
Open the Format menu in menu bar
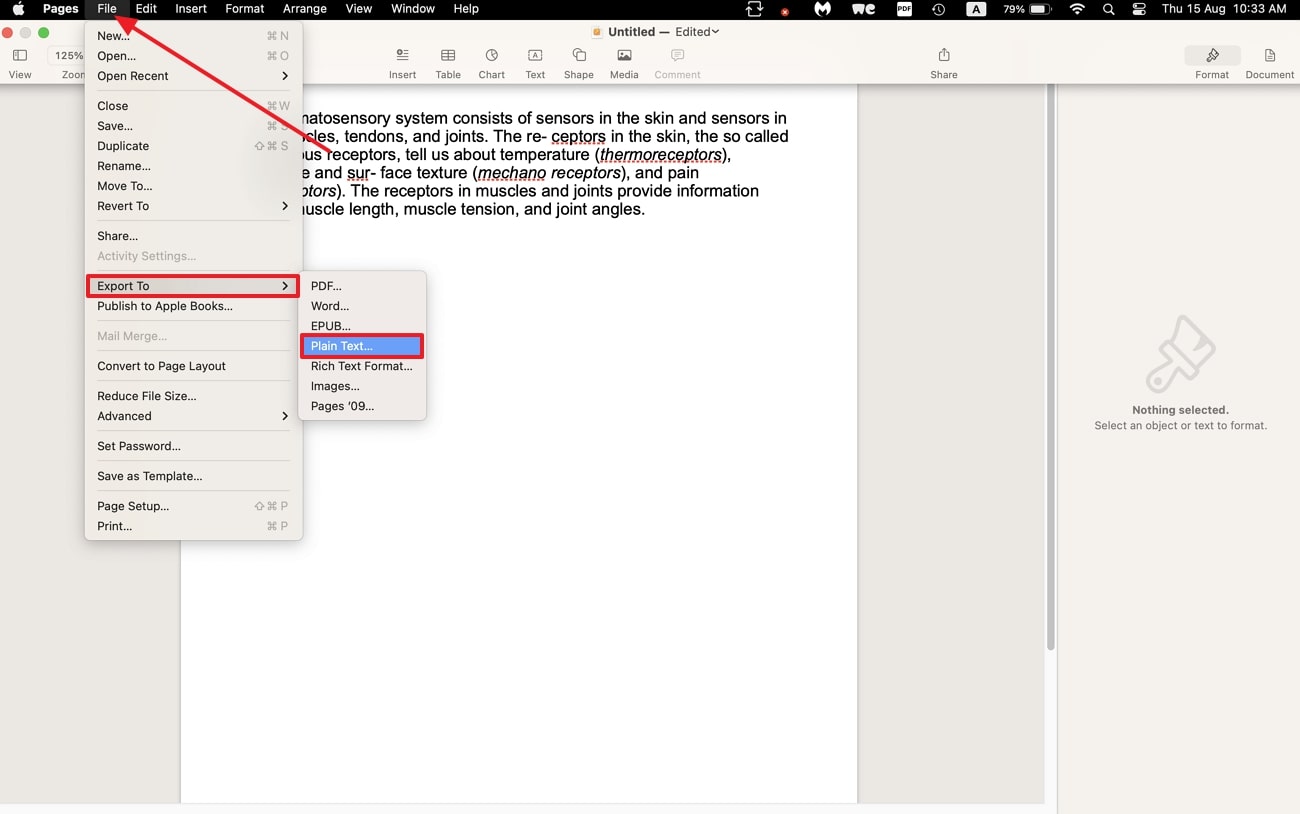(x=245, y=9)
